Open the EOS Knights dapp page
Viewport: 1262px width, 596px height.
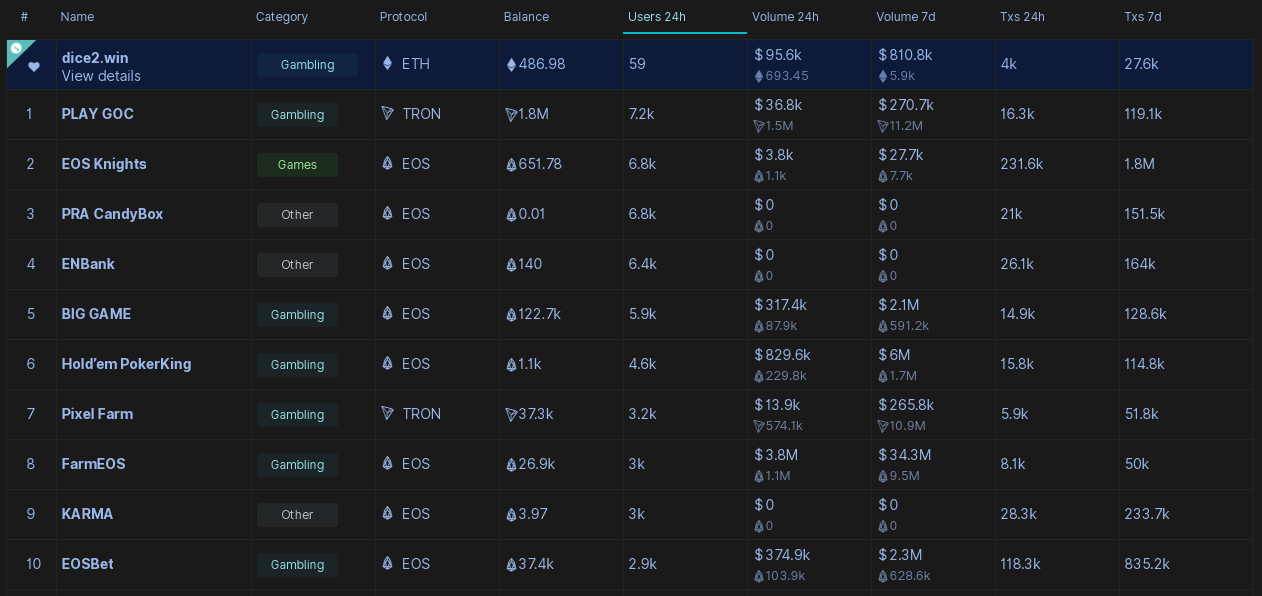[x=104, y=164]
